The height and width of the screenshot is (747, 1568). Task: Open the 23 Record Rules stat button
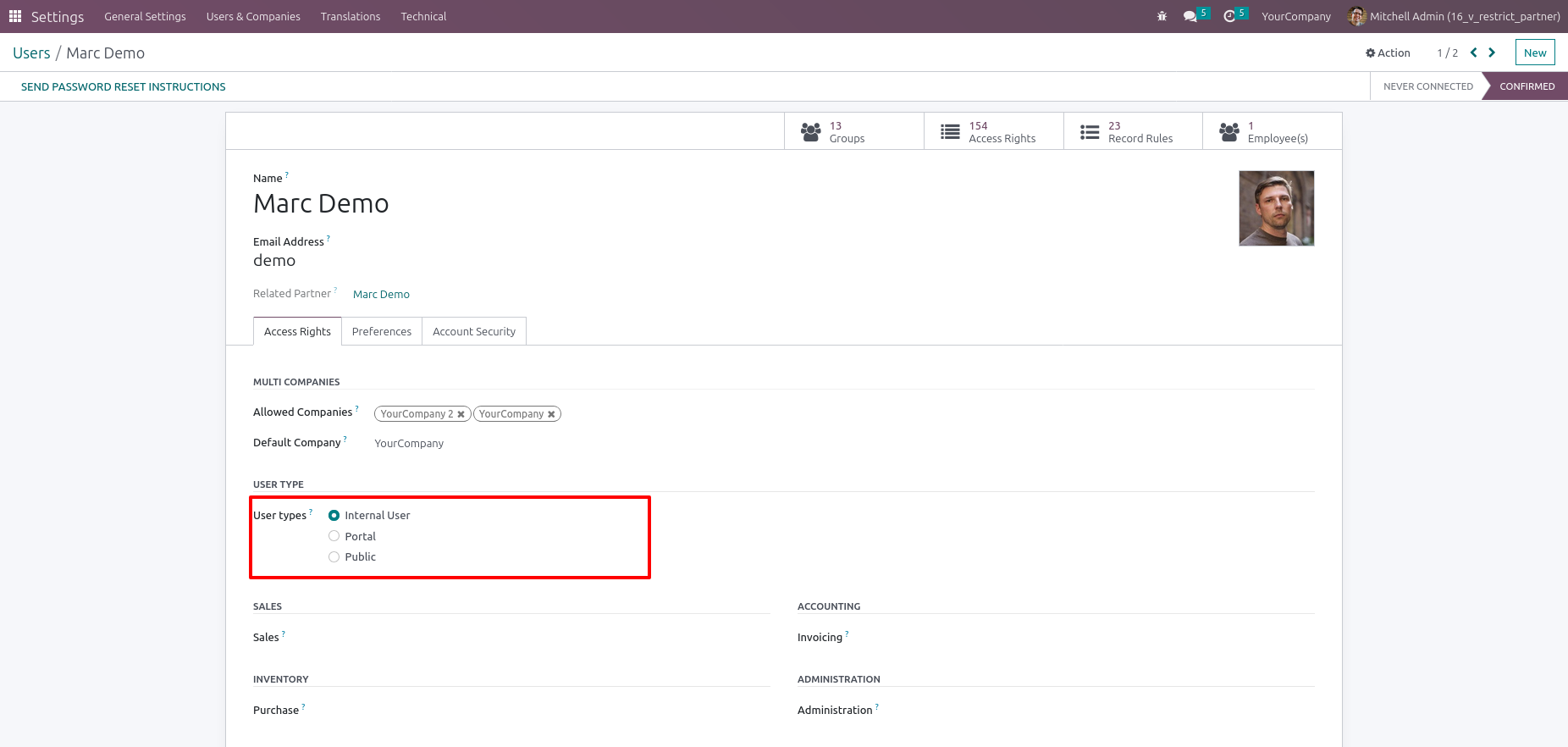[x=1133, y=131]
